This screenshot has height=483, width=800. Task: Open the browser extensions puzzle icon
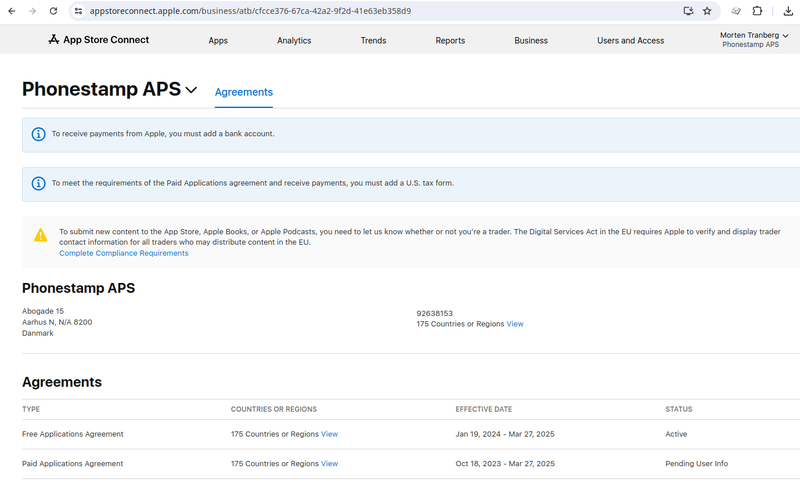click(758, 11)
